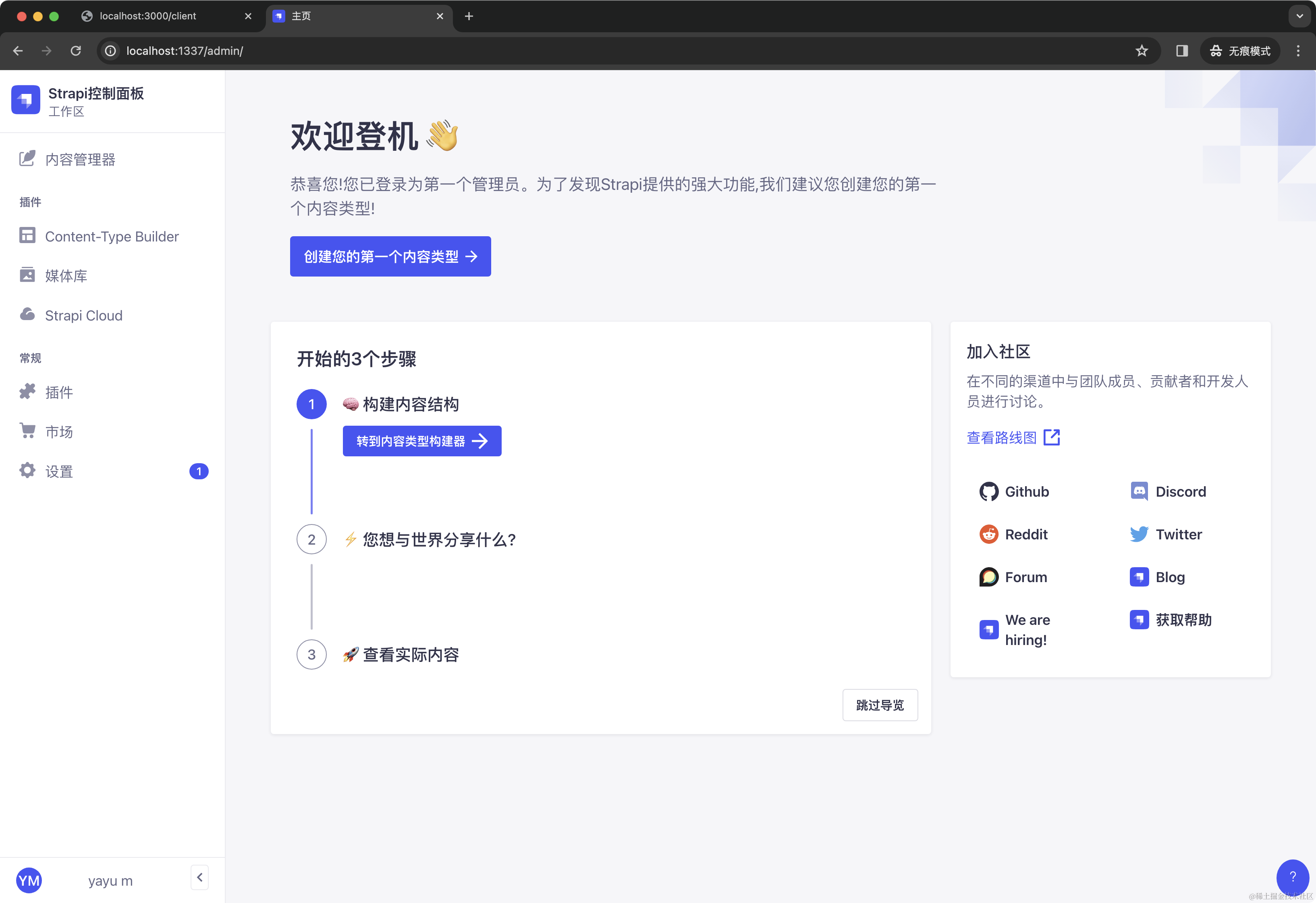Click the Media Library image icon
This screenshot has height=903, width=1316.
[27, 275]
